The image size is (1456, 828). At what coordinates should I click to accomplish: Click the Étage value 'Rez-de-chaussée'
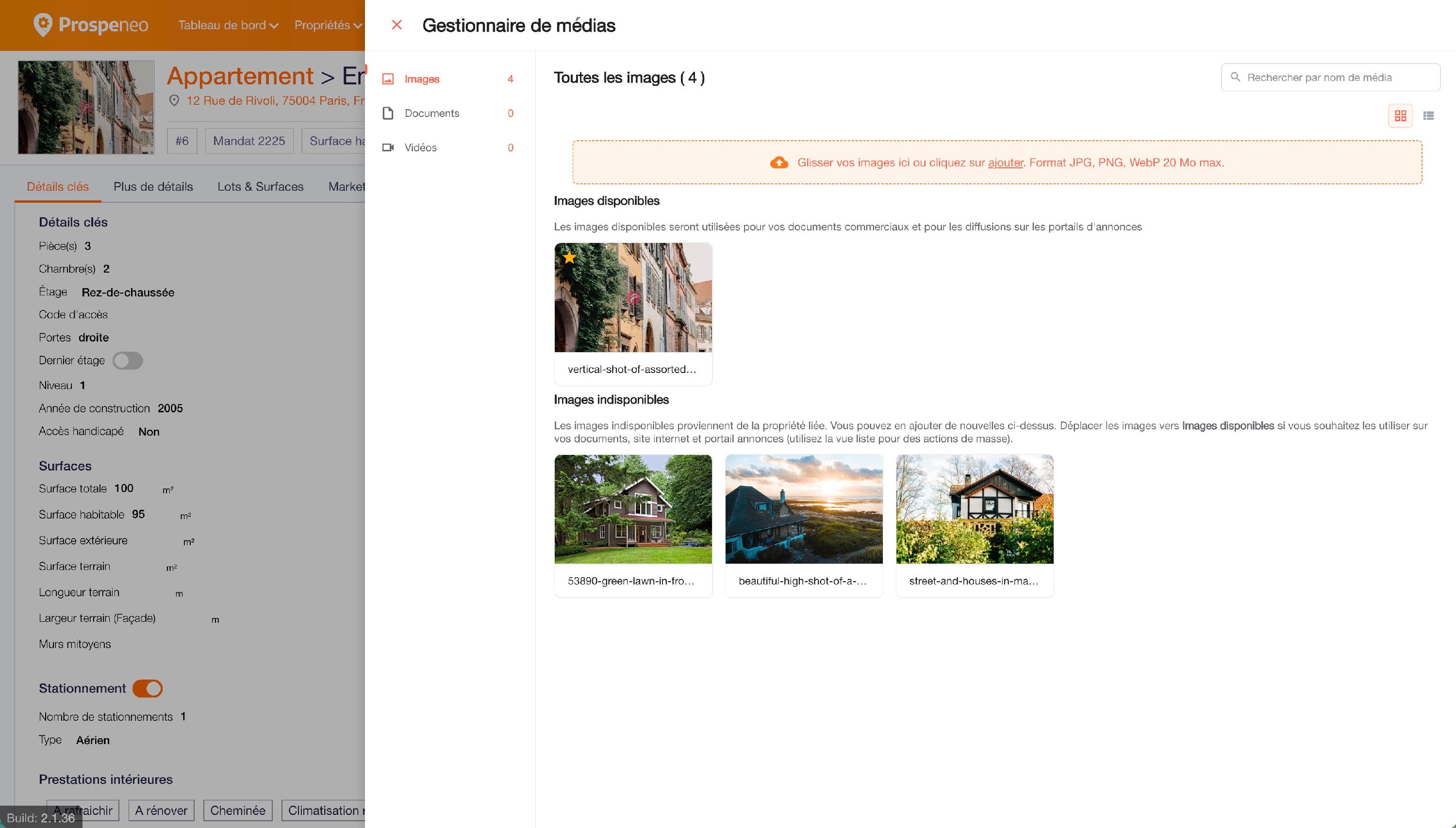tap(128, 292)
